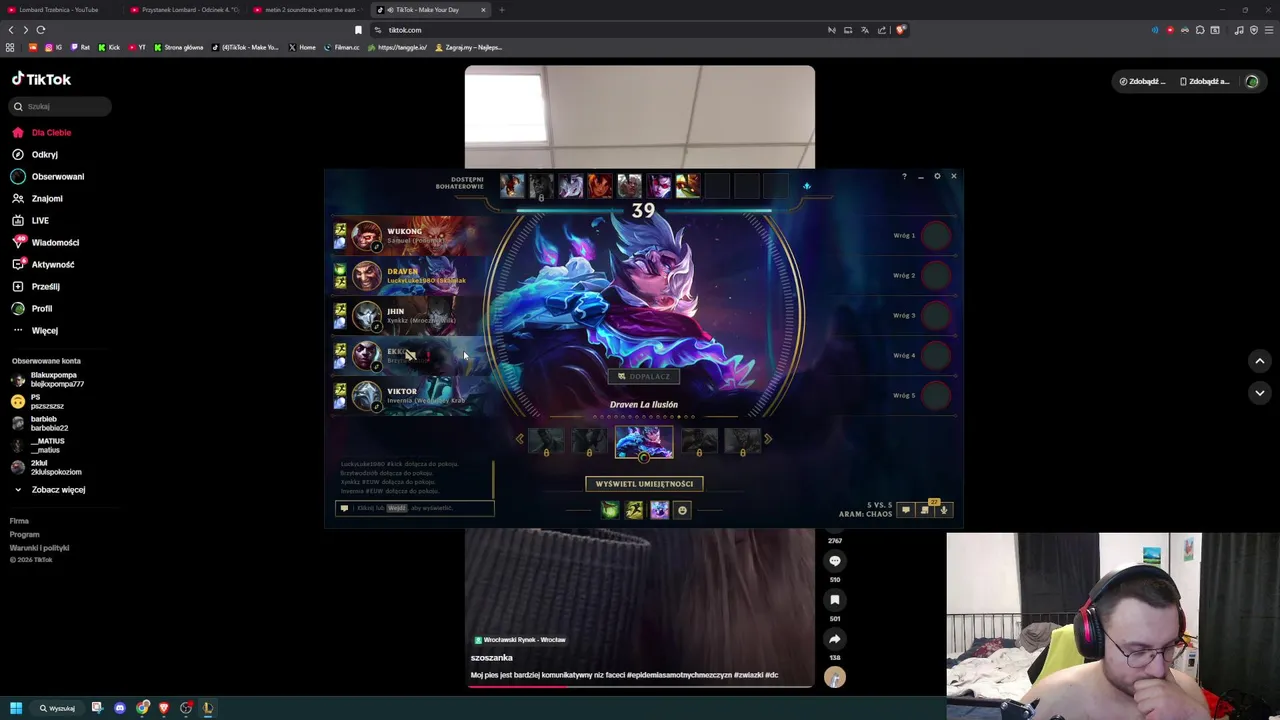Open chroma selector under selected skin

pyautogui.click(x=644, y=457)
